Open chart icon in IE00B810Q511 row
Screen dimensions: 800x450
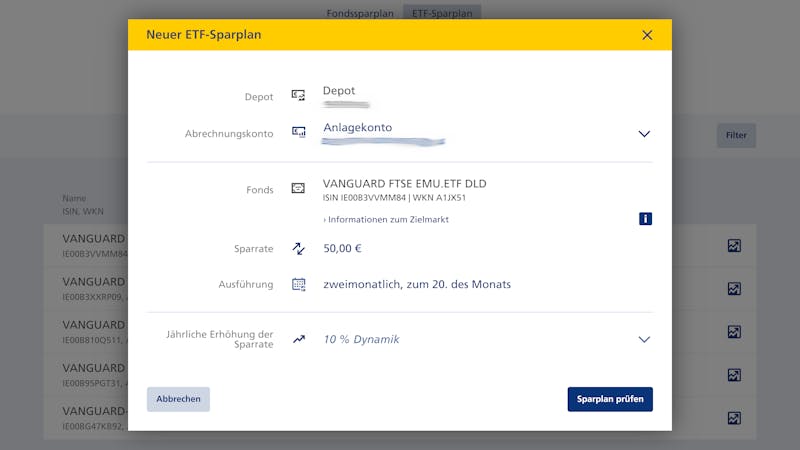point(734,332)
